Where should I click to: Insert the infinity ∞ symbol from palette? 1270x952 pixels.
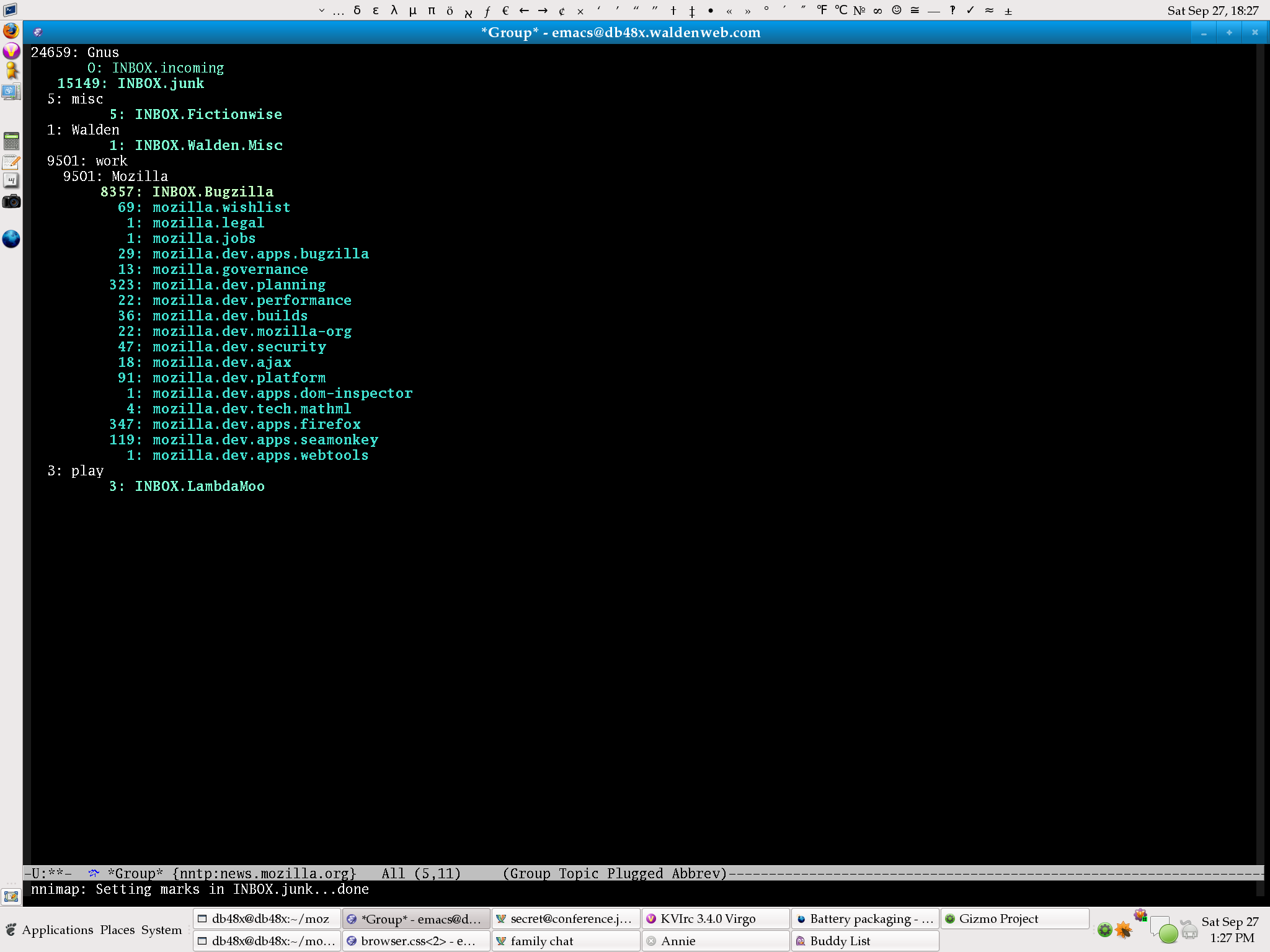877,11
